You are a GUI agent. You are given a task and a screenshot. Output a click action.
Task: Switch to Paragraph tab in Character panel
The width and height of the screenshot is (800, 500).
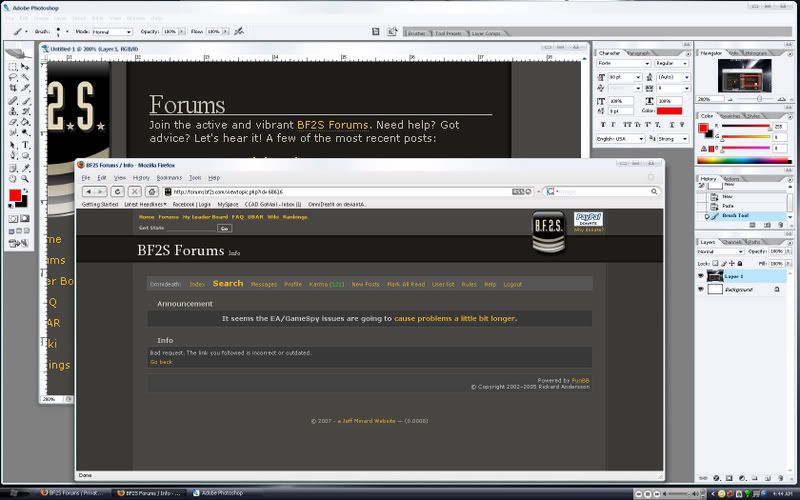[638, 53]
